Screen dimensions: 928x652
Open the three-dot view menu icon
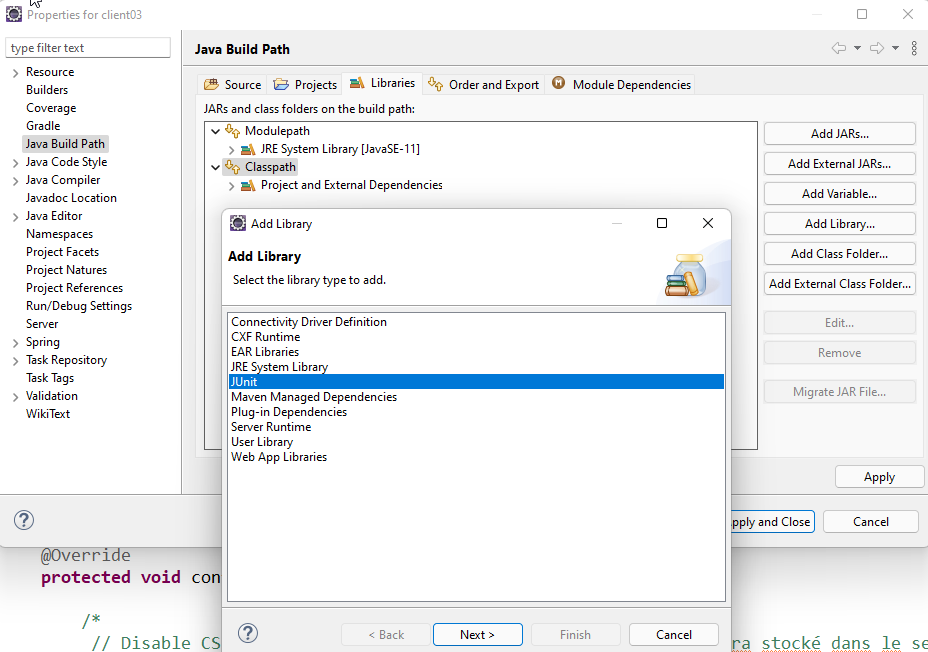pyautogui.click(x=914, y=48)
